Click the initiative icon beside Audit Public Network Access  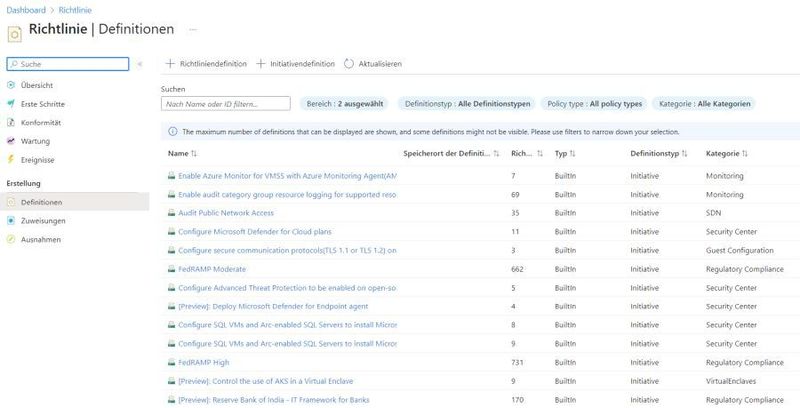tap(171, 213)
